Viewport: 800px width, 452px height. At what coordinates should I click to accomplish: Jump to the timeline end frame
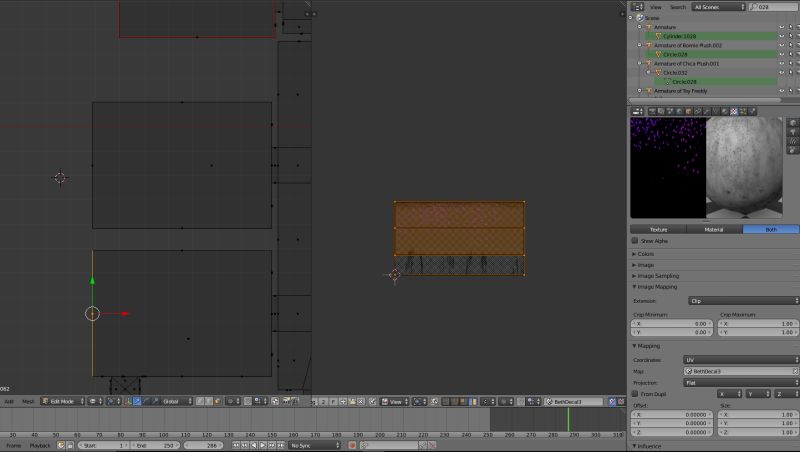281,445
